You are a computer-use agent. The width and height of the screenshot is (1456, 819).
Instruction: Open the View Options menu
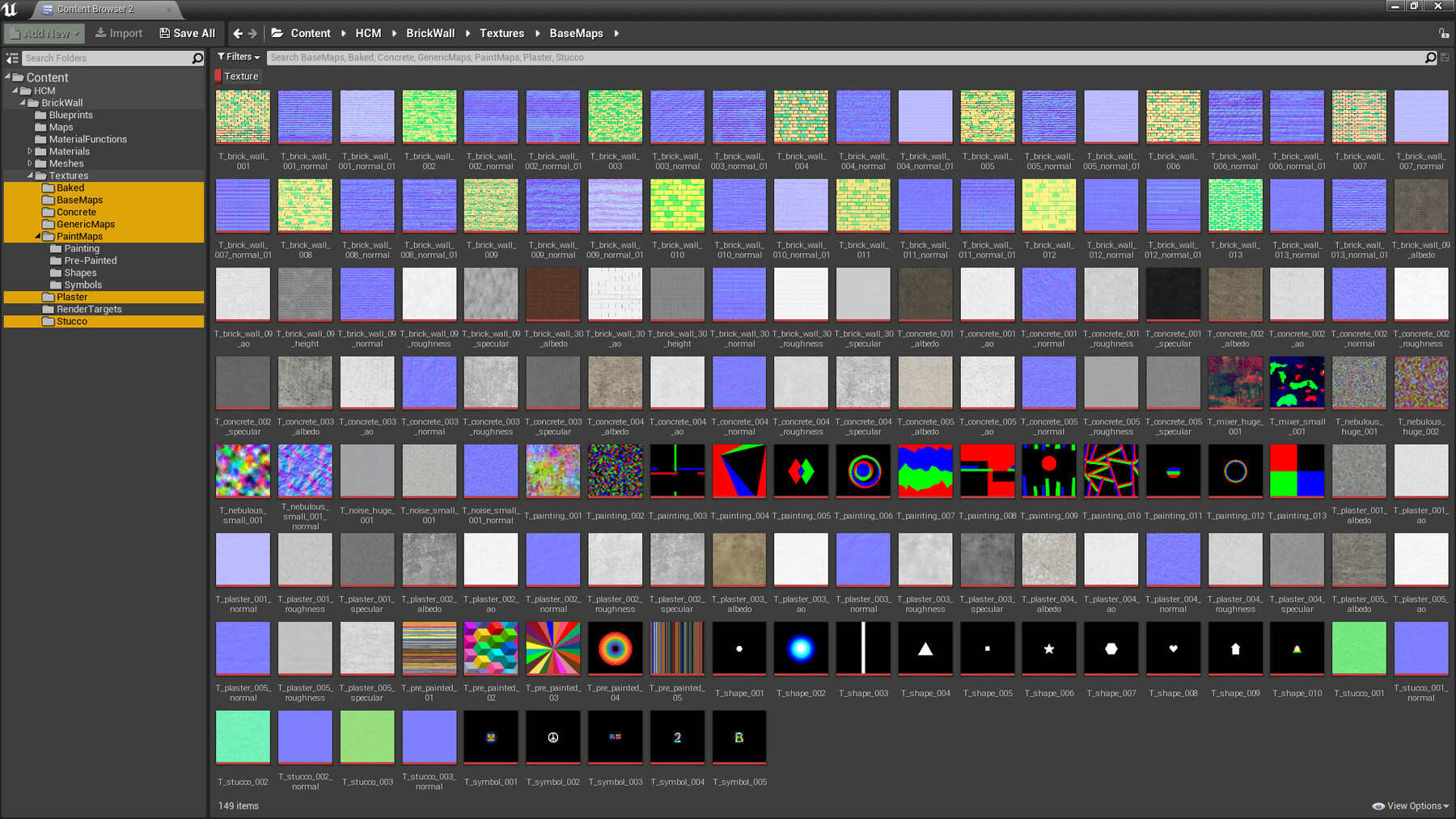[1411, 806]
